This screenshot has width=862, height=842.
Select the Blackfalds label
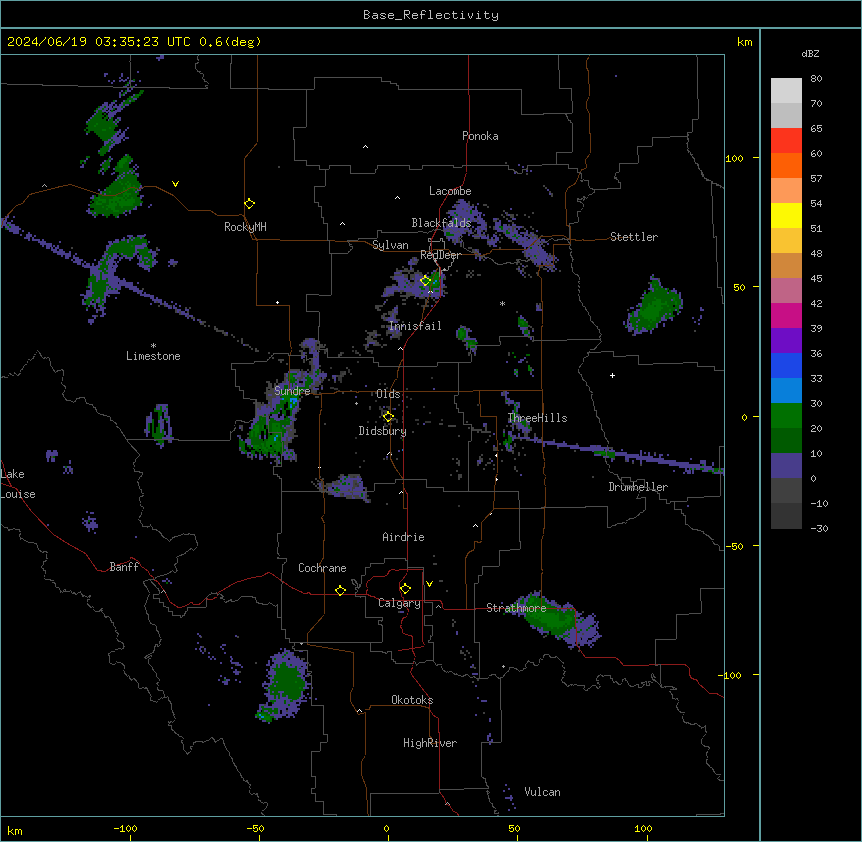click(441, 223)
